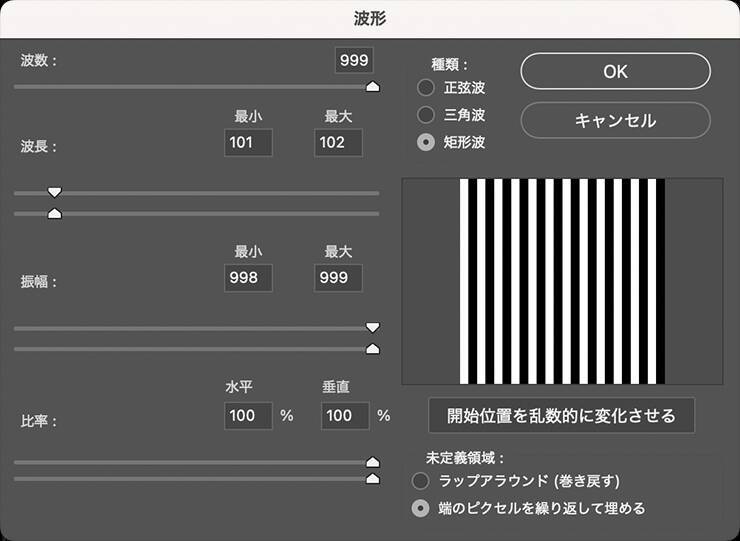
Task: Click the striped wave preview thumbnail
Action: 562,281
